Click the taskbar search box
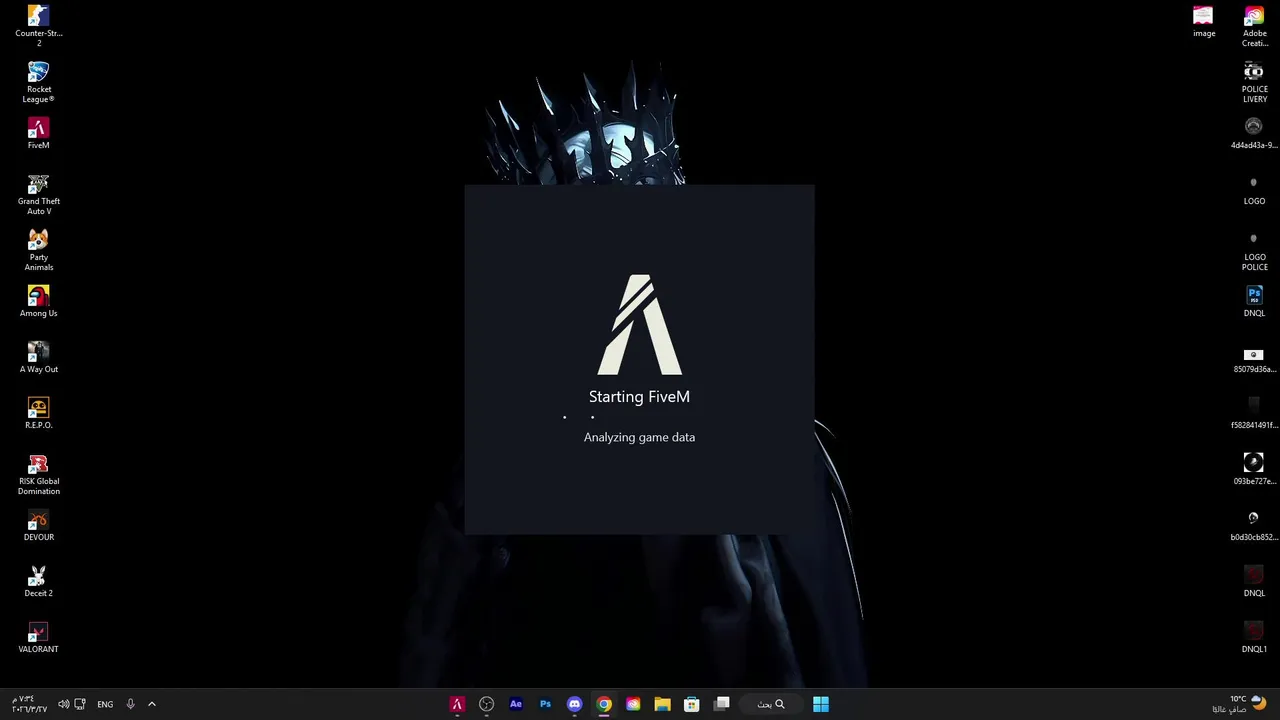Screen dimensions: 1280x720 coord(769,704)
